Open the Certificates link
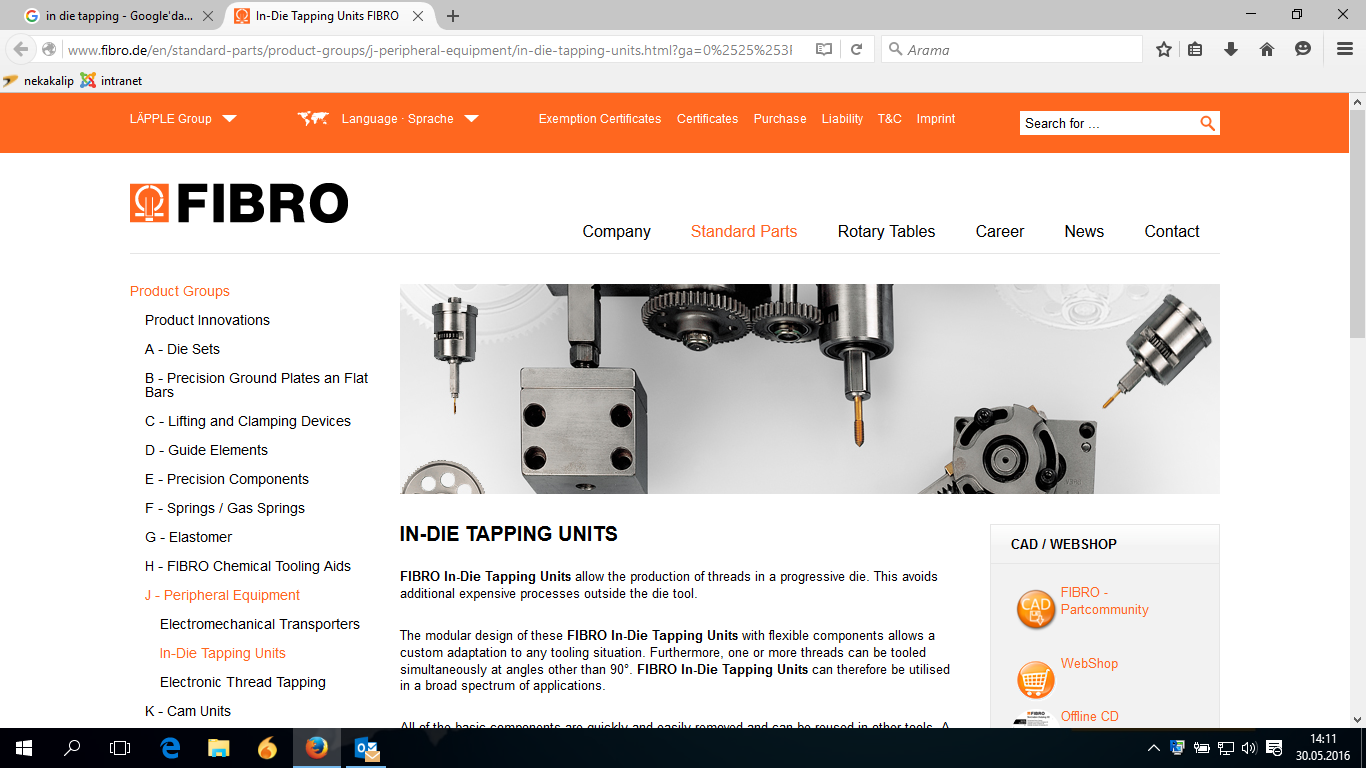The width and height of the screenshot is (1366, 768). [707, 118]
